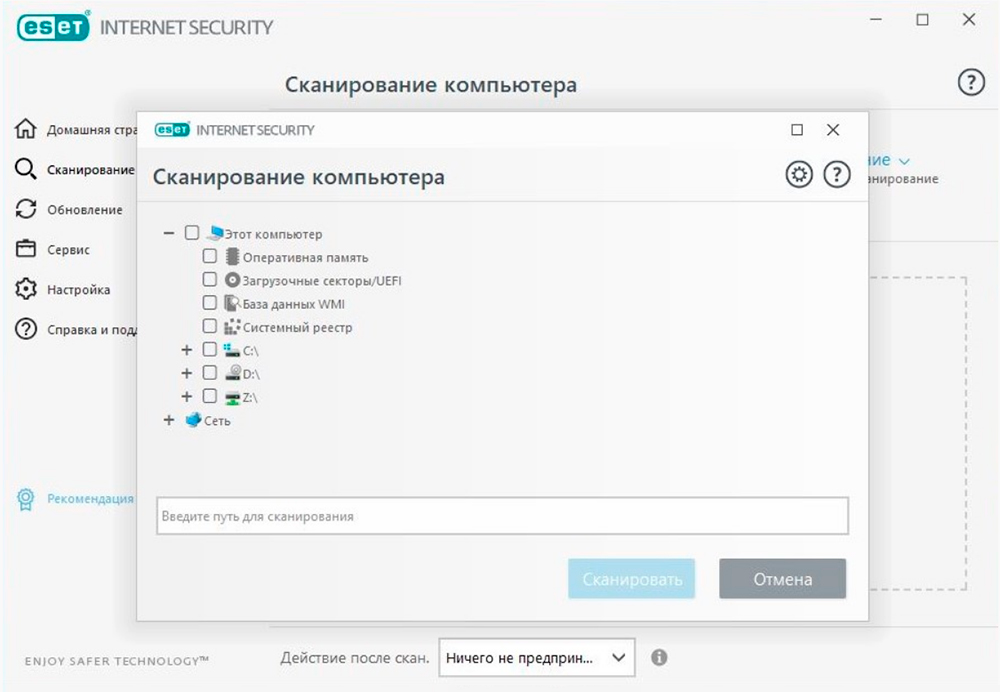Click the Рекомендация award badge icon
This screenshot has height=692, width=1000.
[x=26, y=499]
